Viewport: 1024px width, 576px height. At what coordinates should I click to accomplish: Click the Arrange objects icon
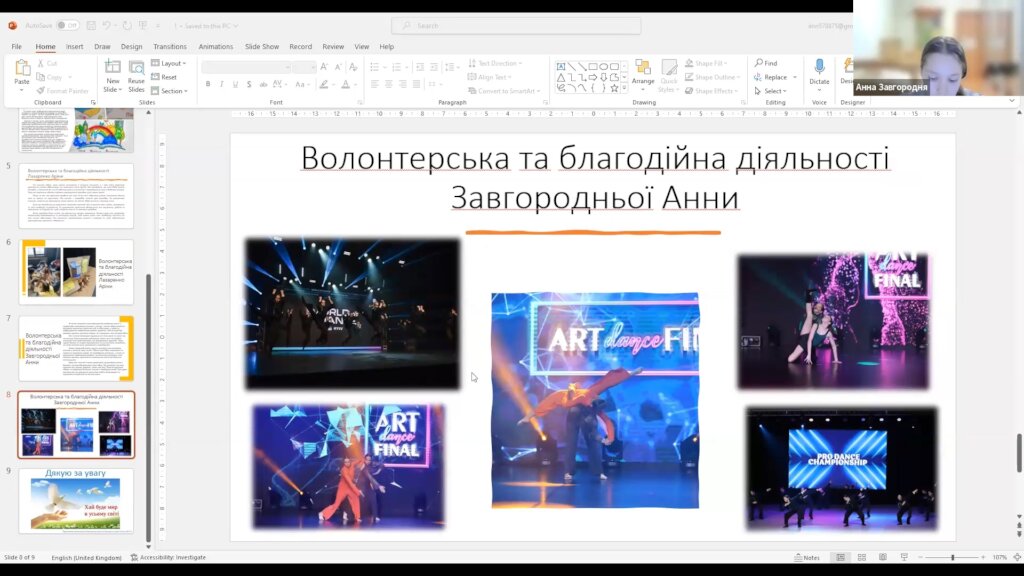pyautogui.click(x=643, y=68)
